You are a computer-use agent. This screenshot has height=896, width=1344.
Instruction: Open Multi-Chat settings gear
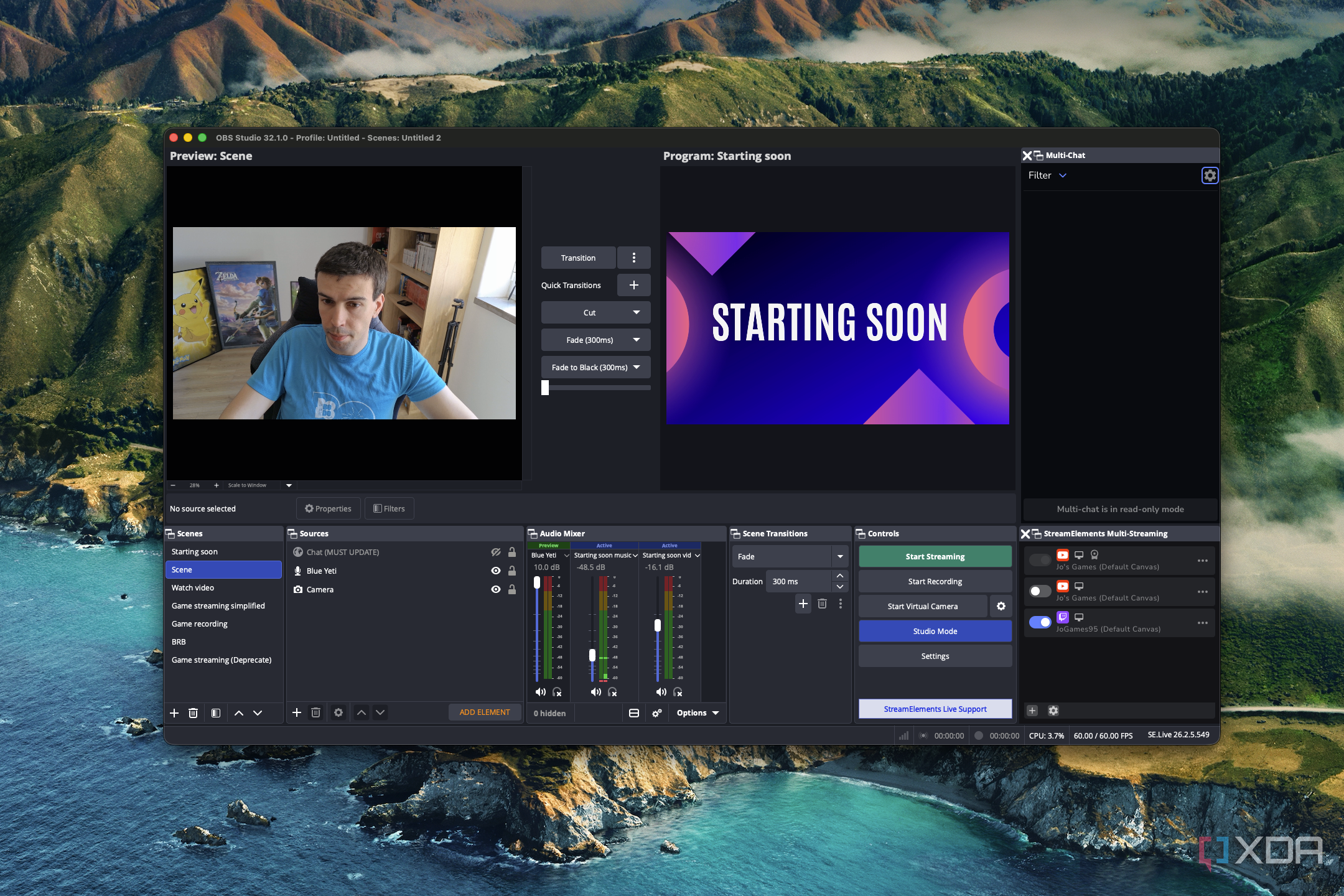1210,175
